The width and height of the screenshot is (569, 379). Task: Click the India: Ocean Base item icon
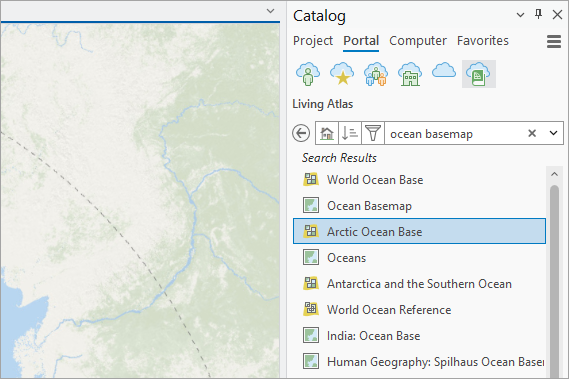311,335
